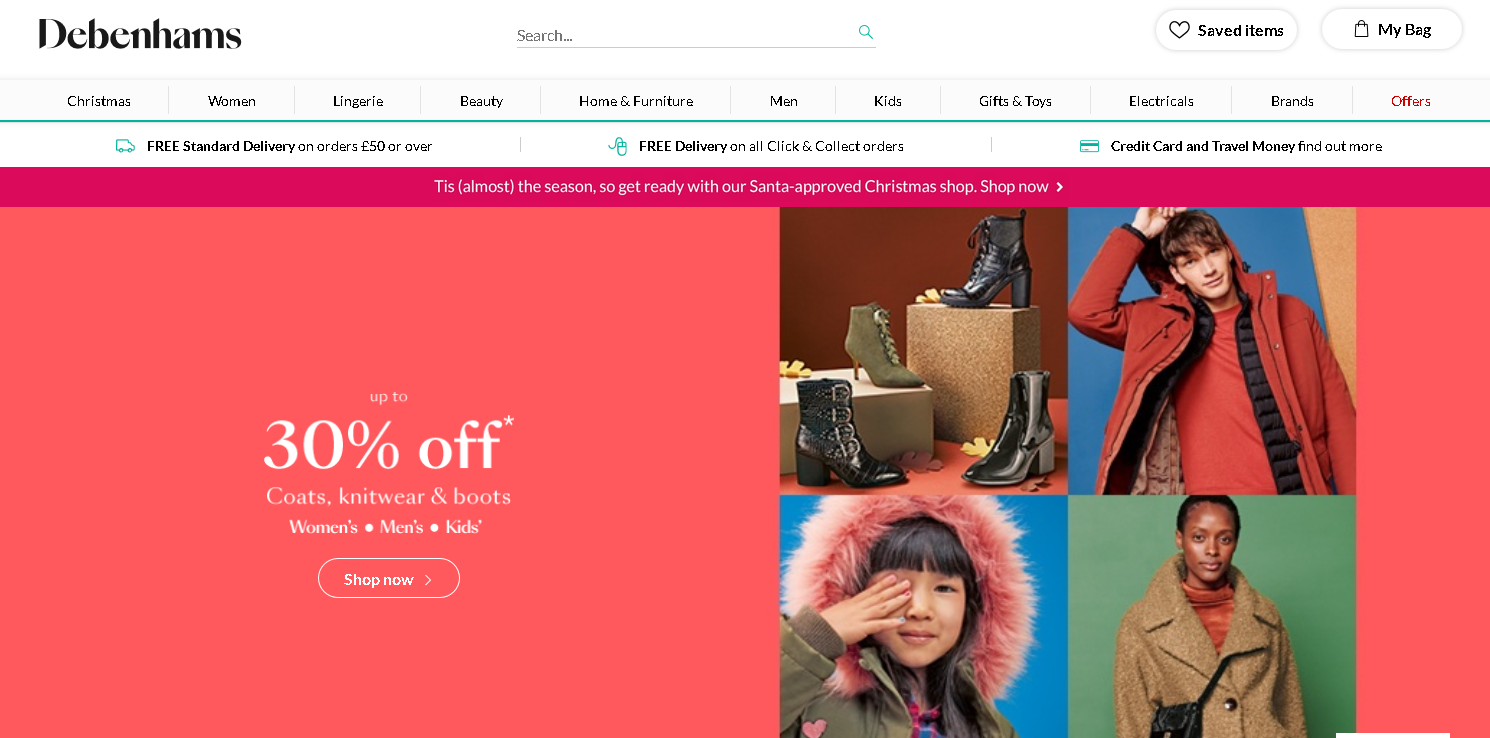Type in the Search field
Image resolution: width=1490 pixels, height=738 pixels.
(x=685, y=35)
